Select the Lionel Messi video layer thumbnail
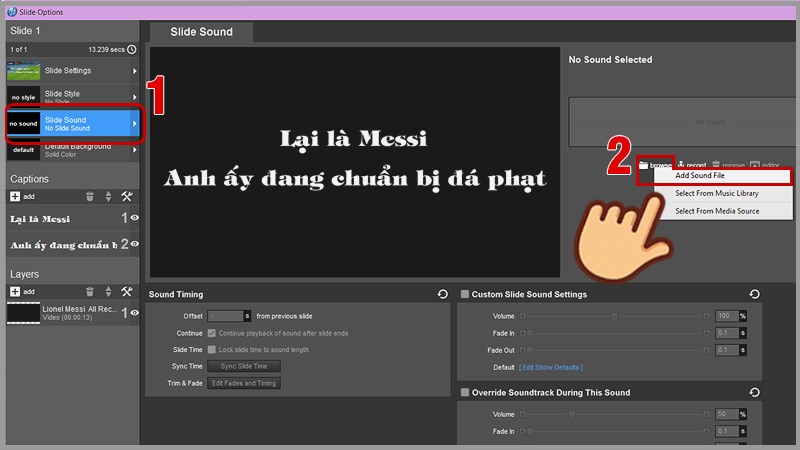800x450 pixels. (23, 313)
